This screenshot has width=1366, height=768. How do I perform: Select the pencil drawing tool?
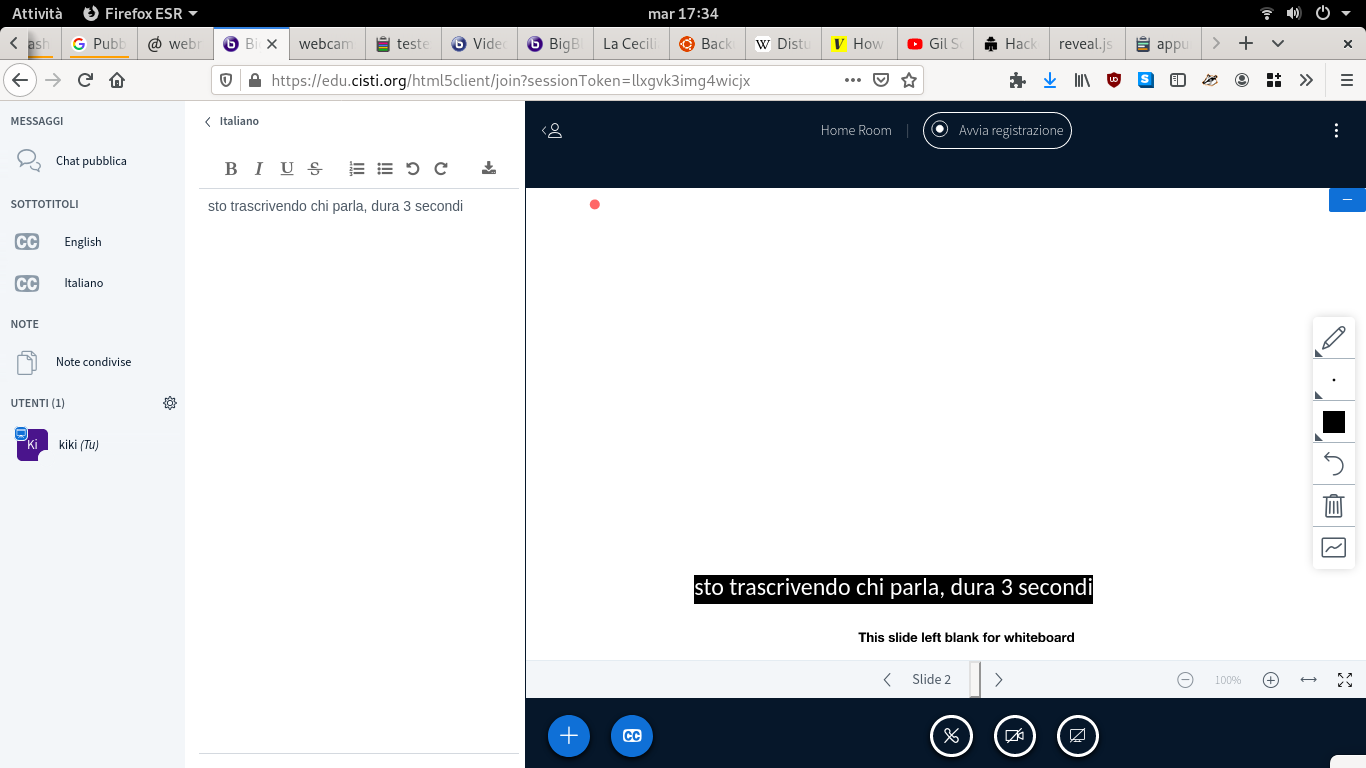1334,338
